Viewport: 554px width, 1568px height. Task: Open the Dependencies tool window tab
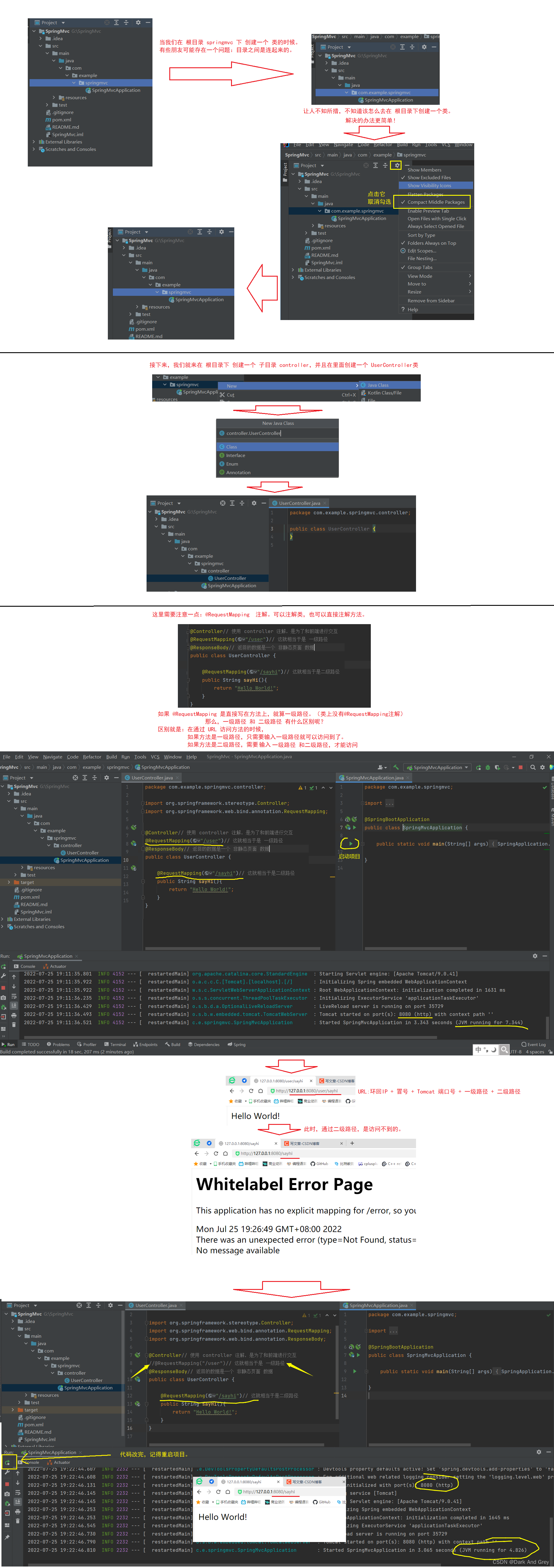coord(203,1044)
